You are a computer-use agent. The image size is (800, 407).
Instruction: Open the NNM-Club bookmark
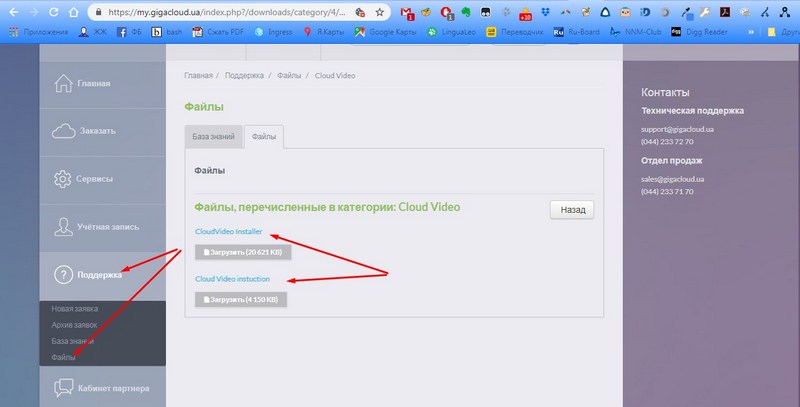[x=636, y=32]
